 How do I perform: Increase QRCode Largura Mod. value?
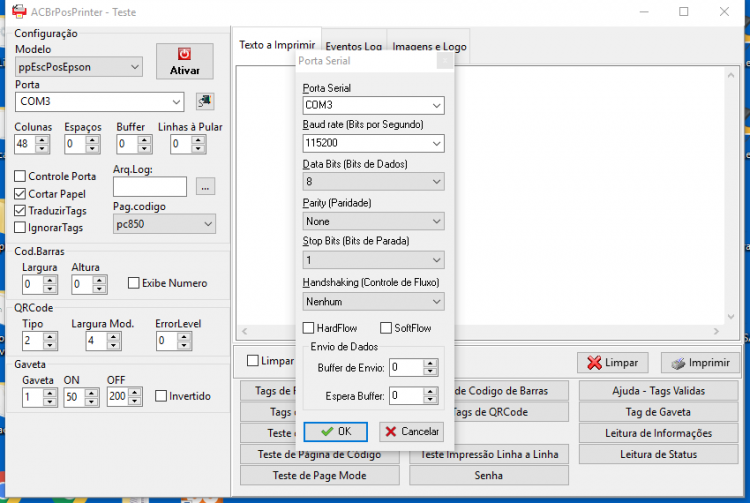(113, 337)
